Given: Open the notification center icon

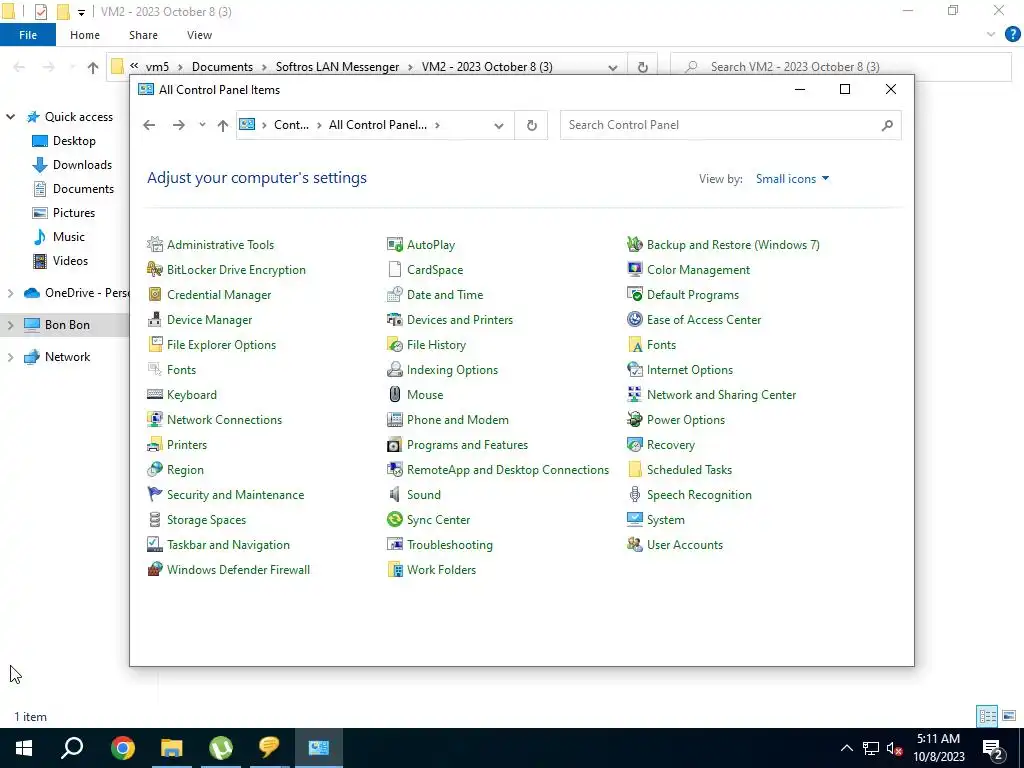Looking at the screenshot, I should (x=993, y=748).
